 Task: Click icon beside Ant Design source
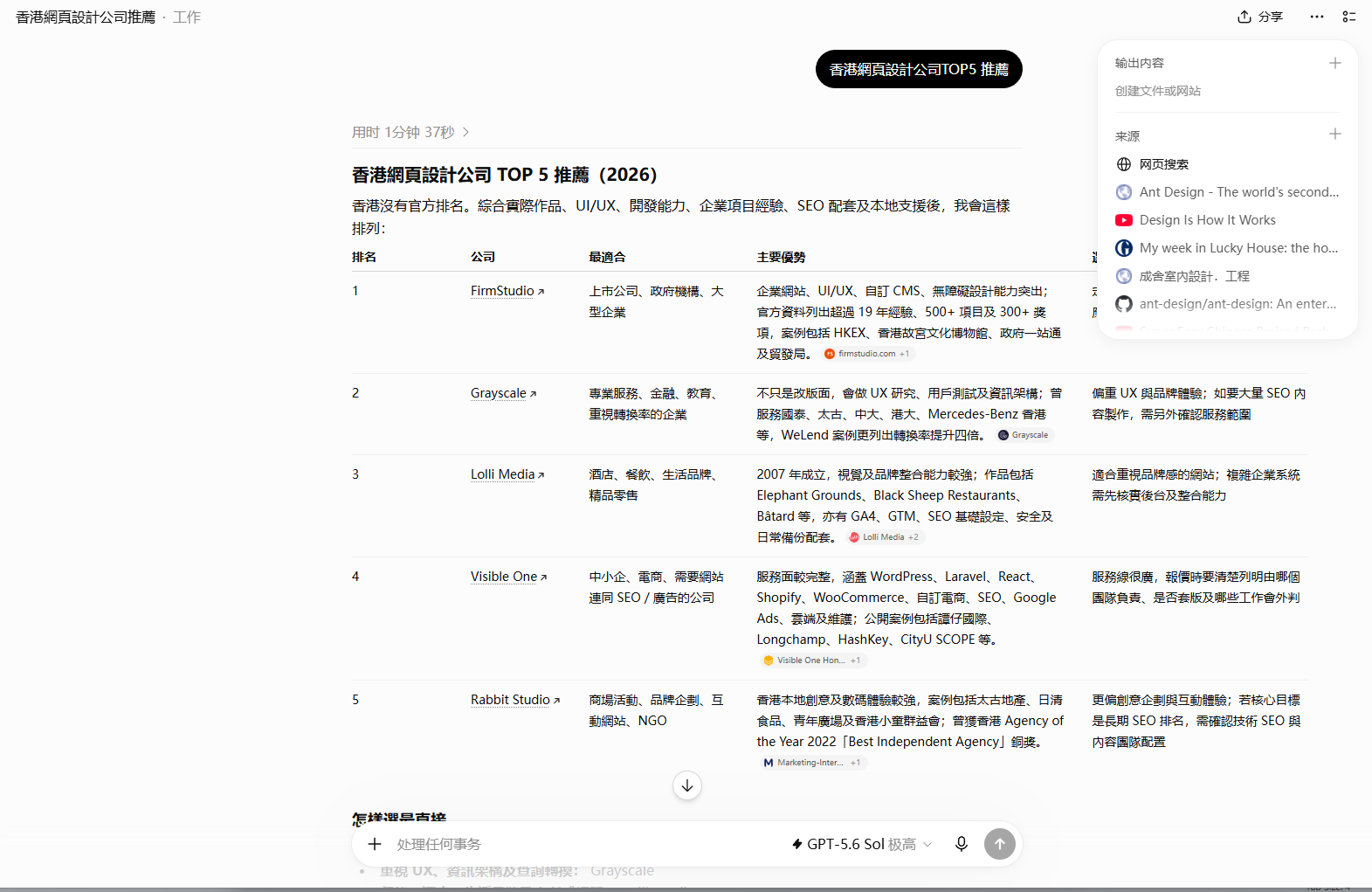(x=1124, y=192)
